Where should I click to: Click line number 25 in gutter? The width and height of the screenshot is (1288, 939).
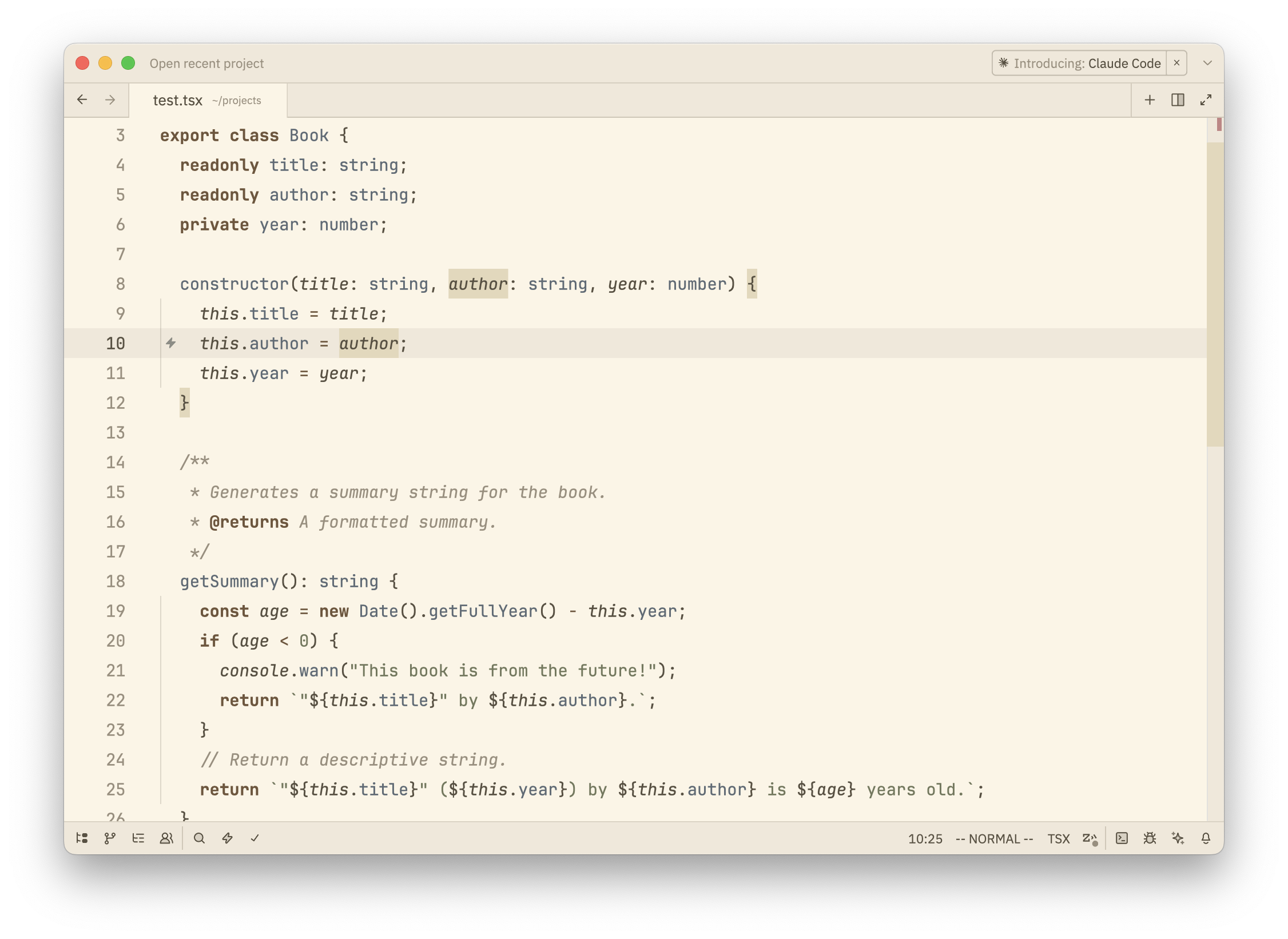click(116, 789)
